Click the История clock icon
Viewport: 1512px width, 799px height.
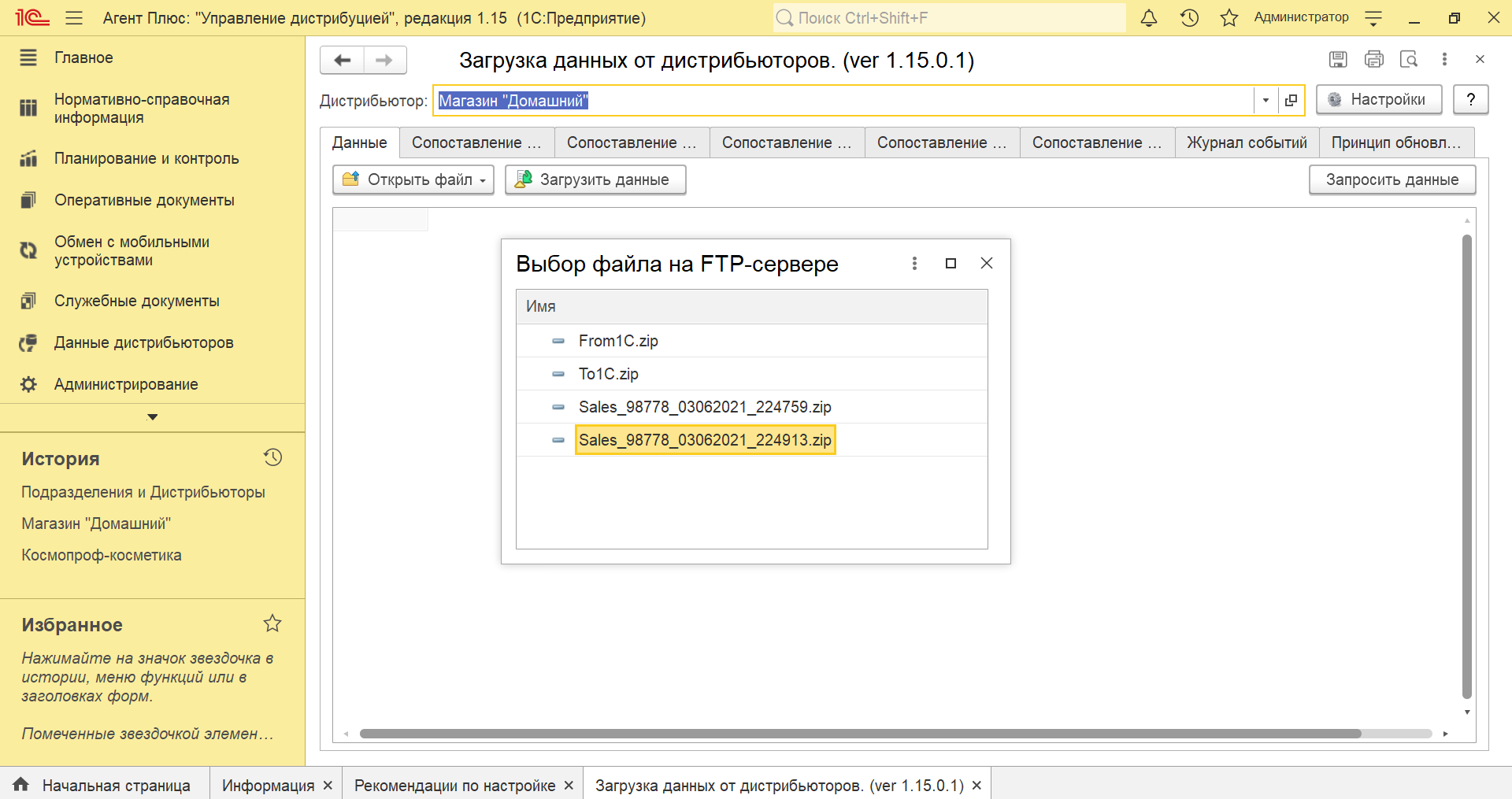click(x=273, y=457)
